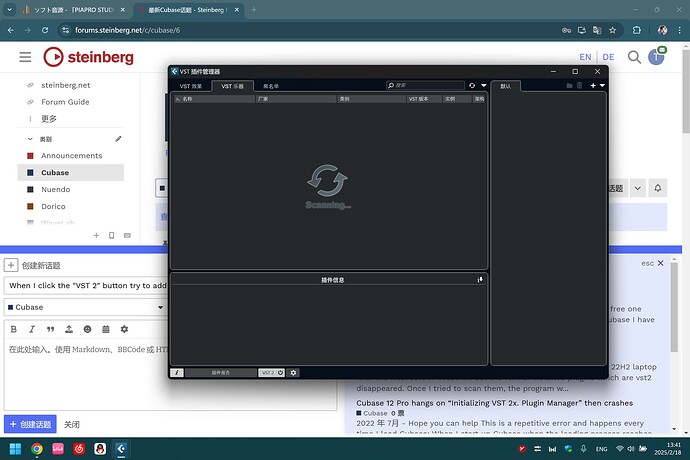Open the user profile avatar menu
Screen dimensions: 690x460
point(656,57)
